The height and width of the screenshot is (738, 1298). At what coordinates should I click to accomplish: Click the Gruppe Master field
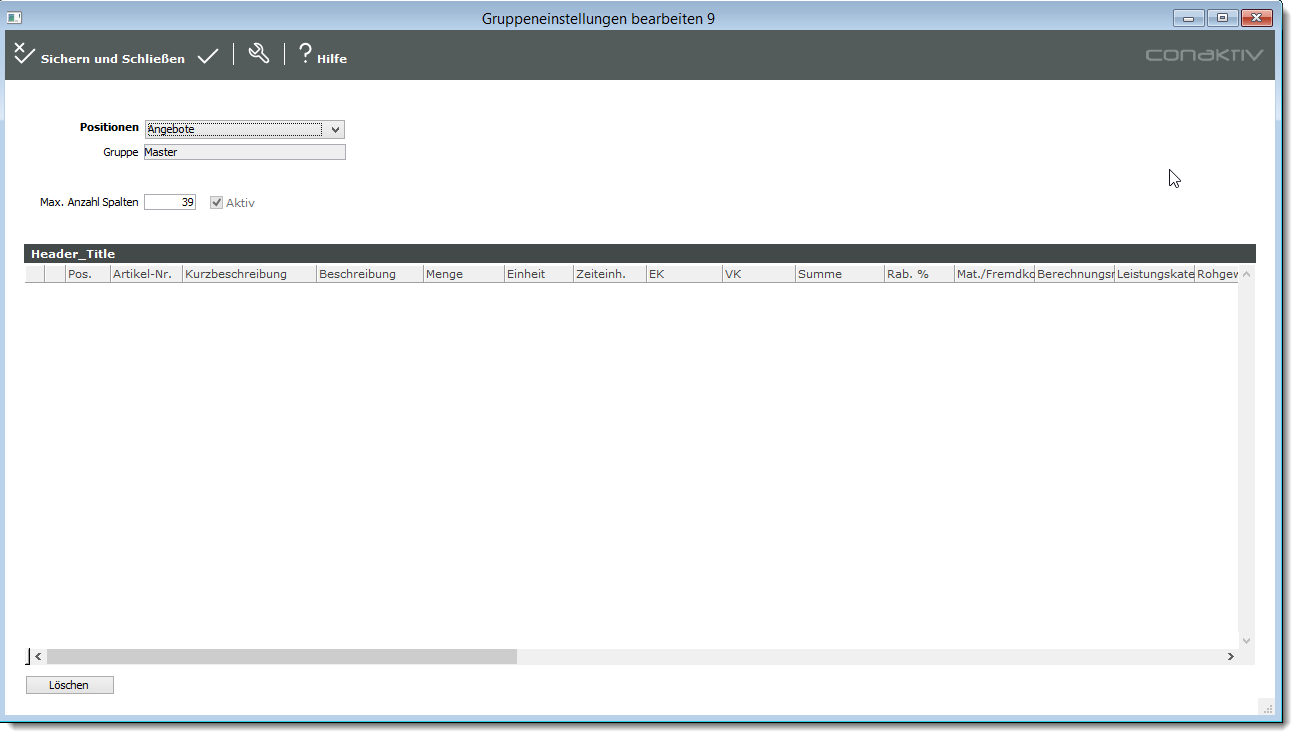(x=245, y=152)
